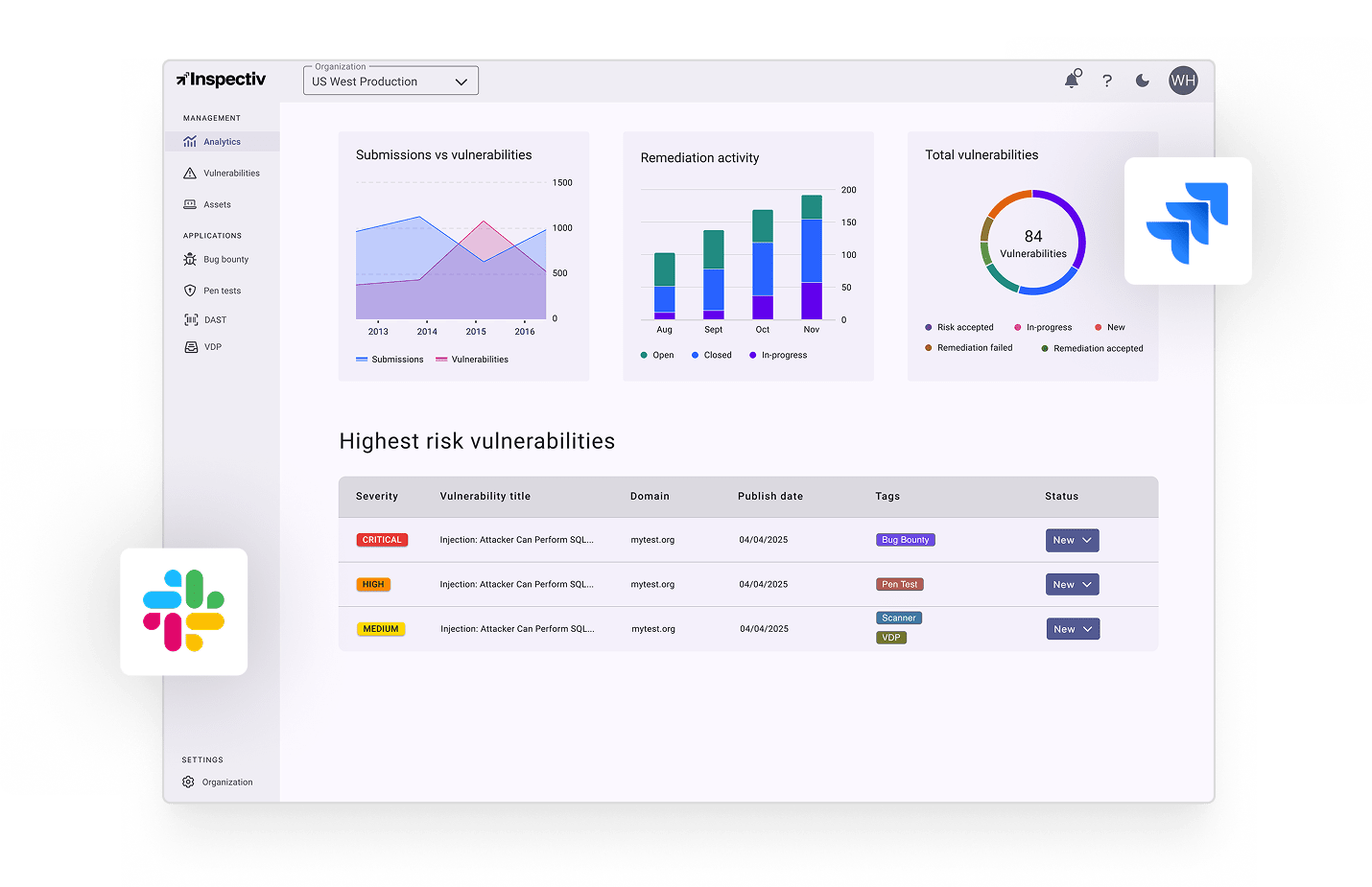Click the Oct bar in Remediation activity
1372x887 pixels.
763,265
